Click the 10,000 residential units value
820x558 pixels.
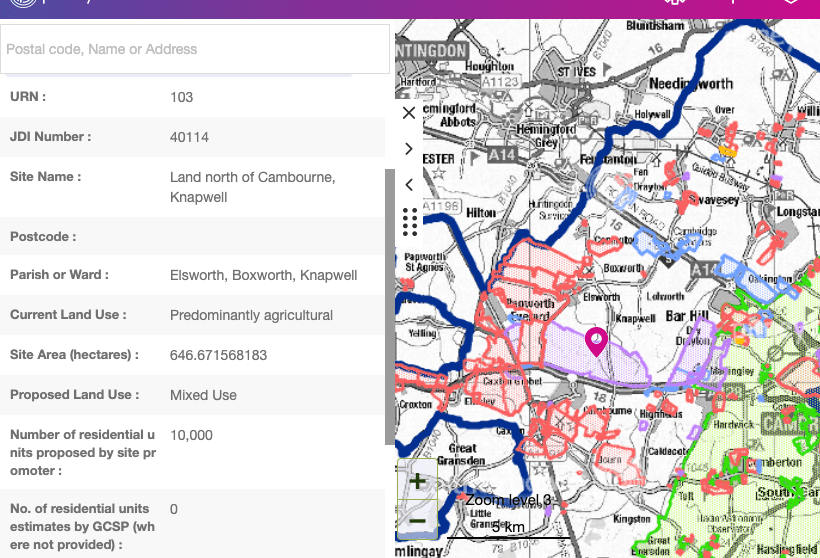[x=191, y=435]
